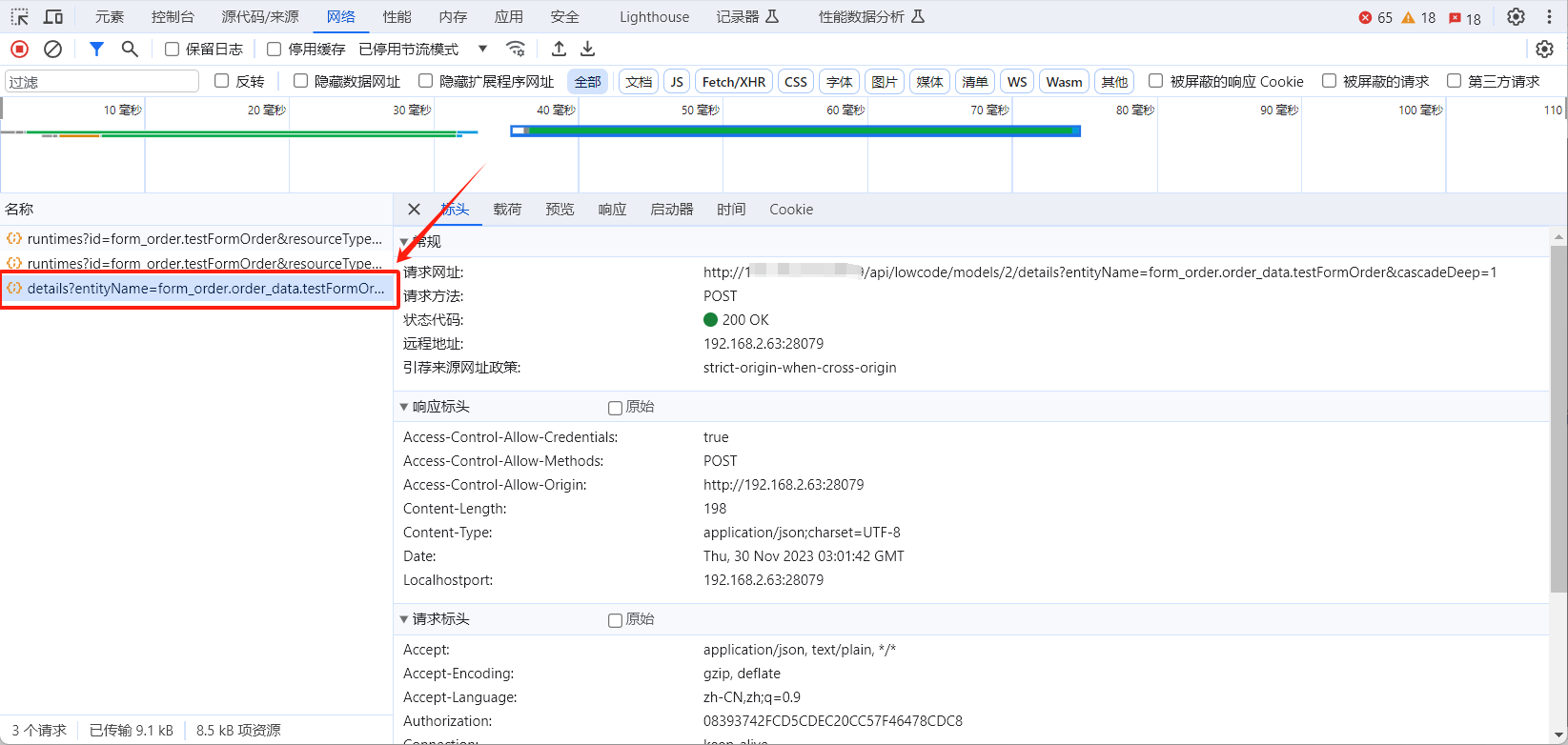Screen dimensions: 1568x745
Task: Switch to the 响应 tab
Action: click(612, 210)
